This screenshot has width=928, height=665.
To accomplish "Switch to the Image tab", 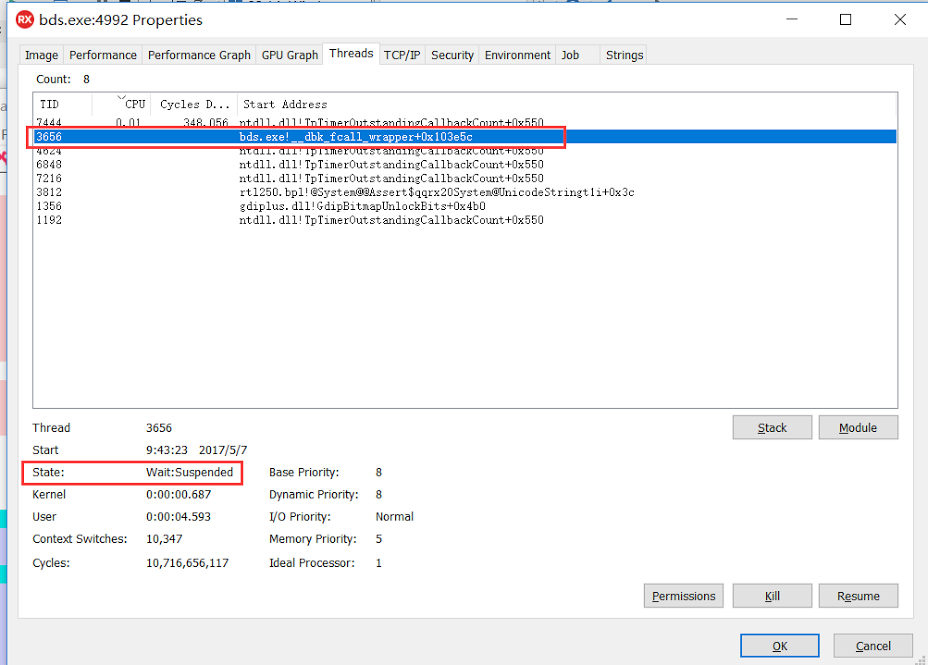I will click(x=41, y=55).
